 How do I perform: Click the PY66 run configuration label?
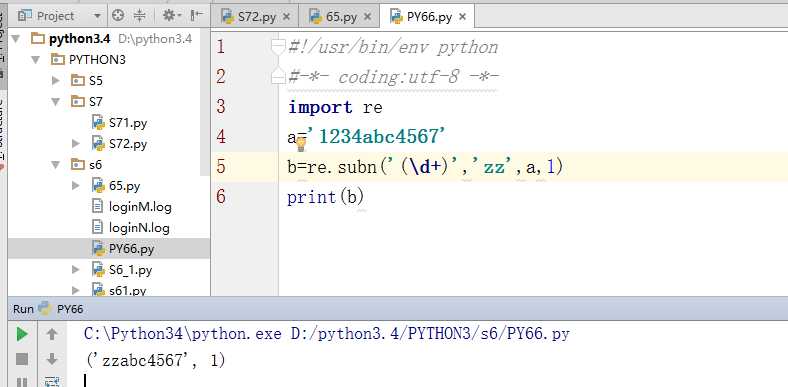point(70,309)
